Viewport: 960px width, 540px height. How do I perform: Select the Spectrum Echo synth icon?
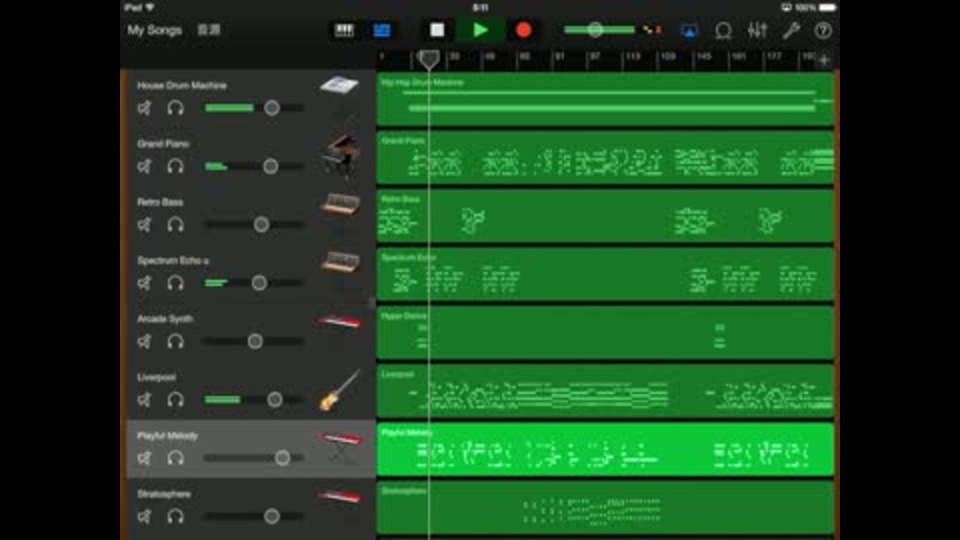click(340, 262)
